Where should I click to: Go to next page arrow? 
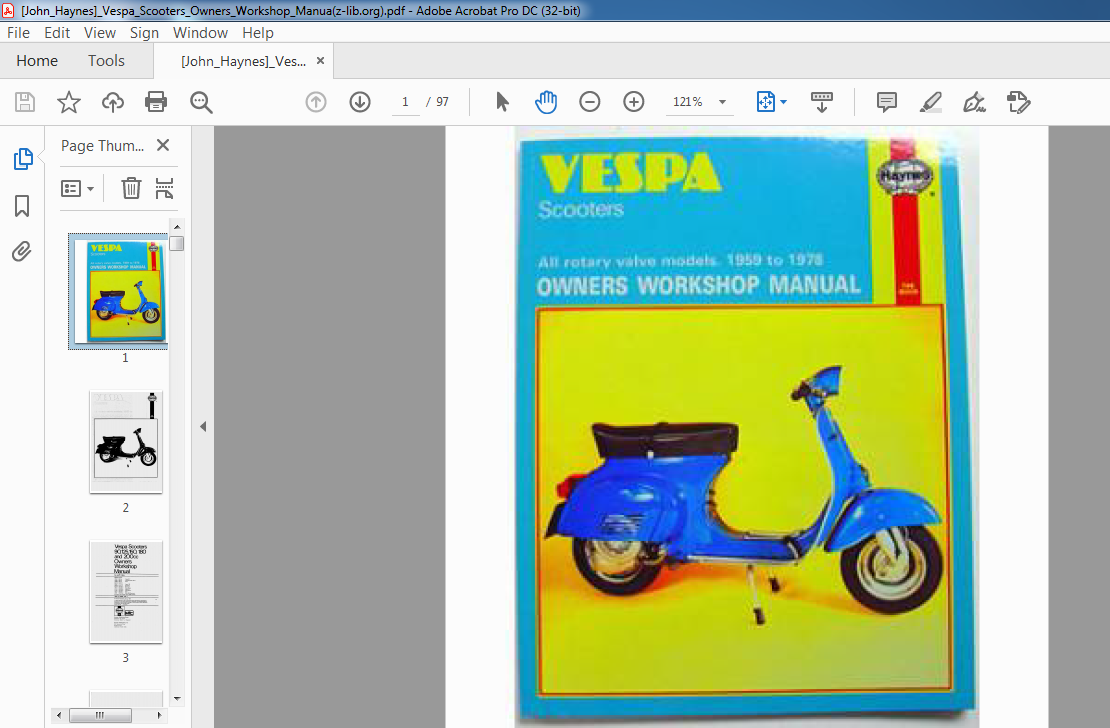(x=360, y=102)
